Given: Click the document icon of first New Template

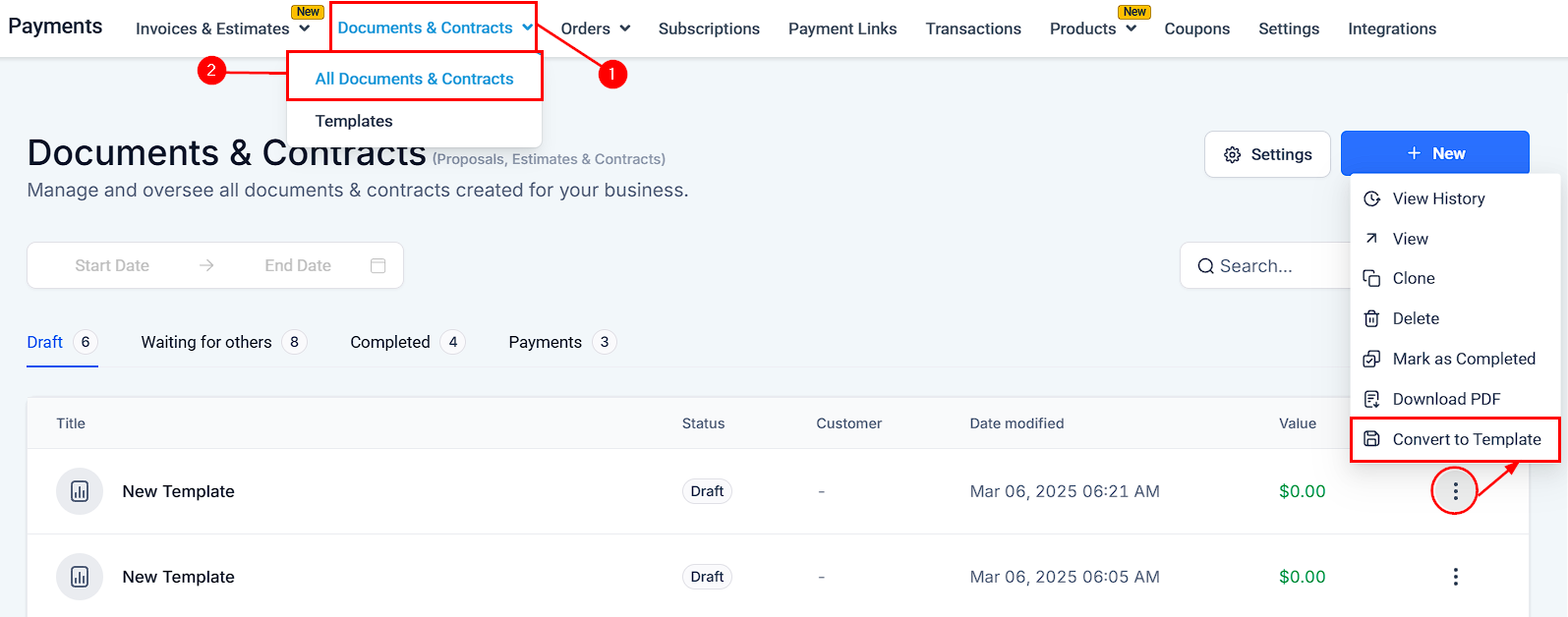Looking at the screenshot, I should (x=80, y=491).
